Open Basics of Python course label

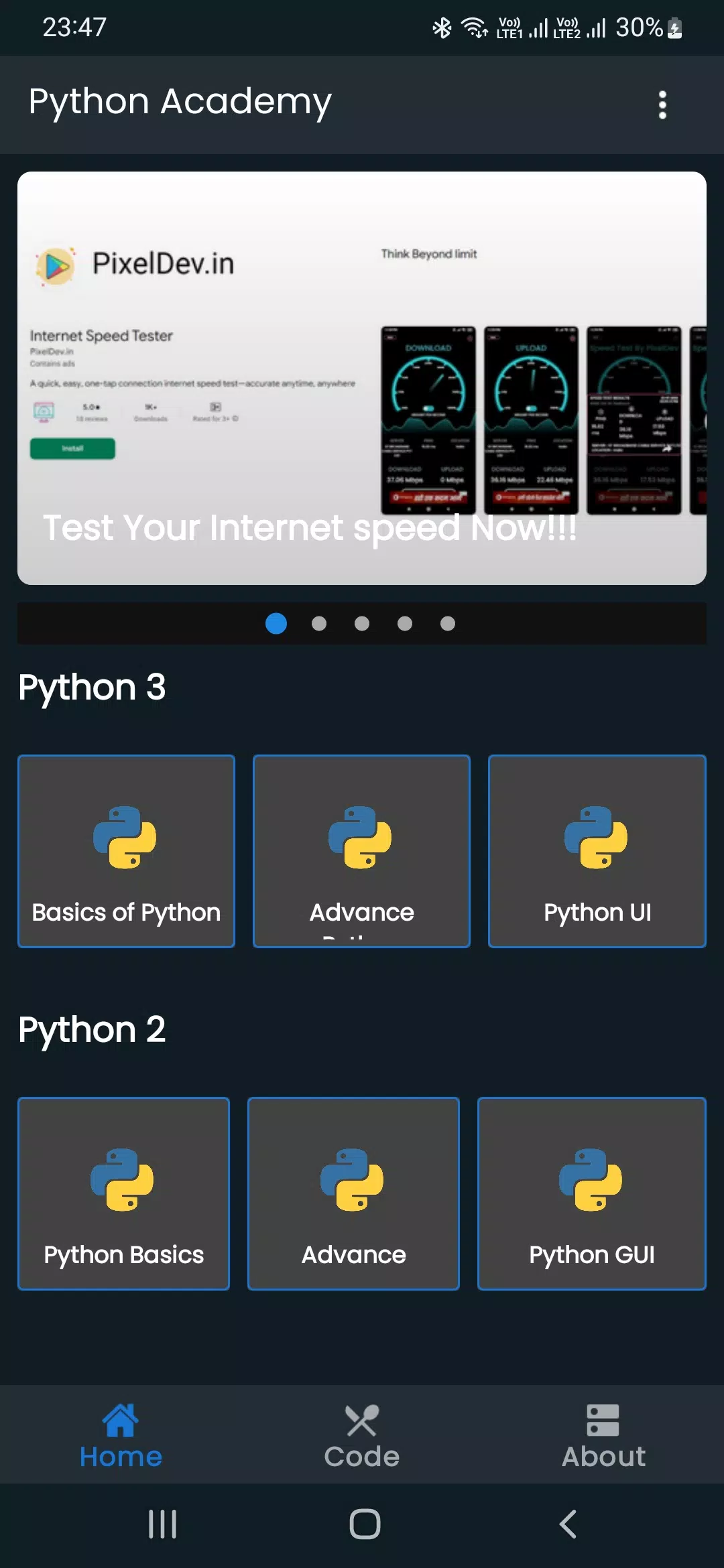pyautogui.click(x=126, y=913)
